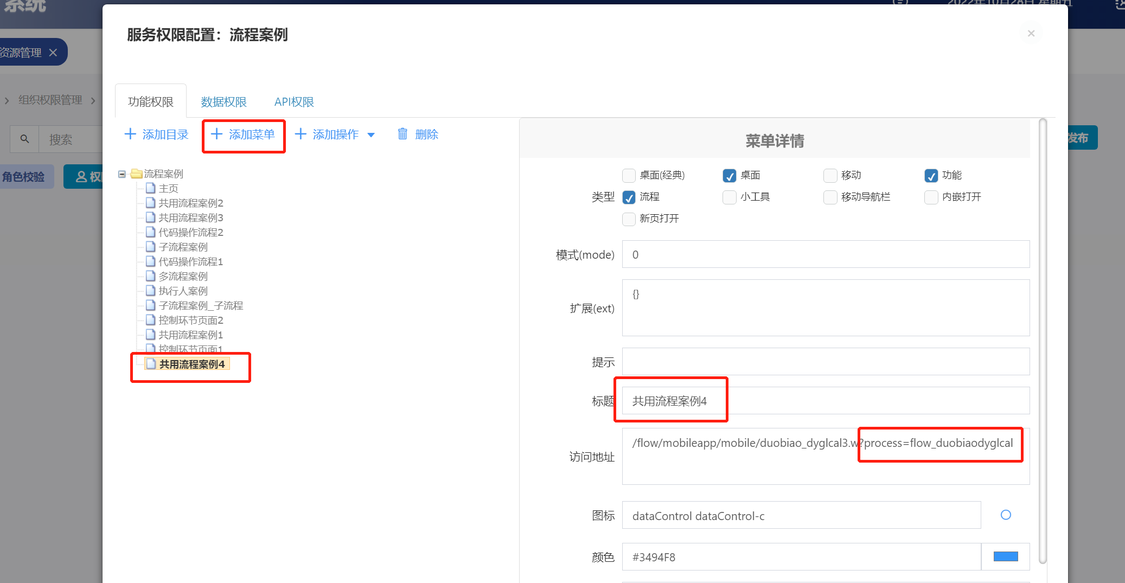Image resolution: width=1125 pixels, height=583 pixels.
Task: Collapse the 流程案例 root tree node
Action: (x=122, y=174)
